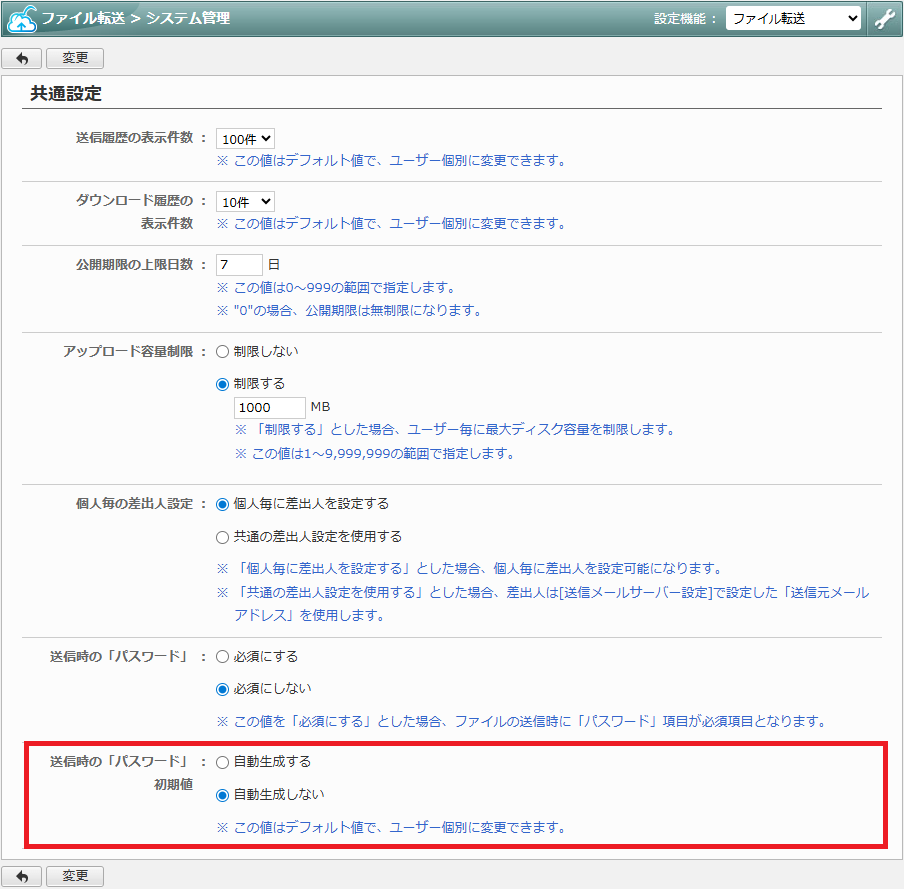
Task: Click the top back arrow button
Action: click(x=22, y=59)
